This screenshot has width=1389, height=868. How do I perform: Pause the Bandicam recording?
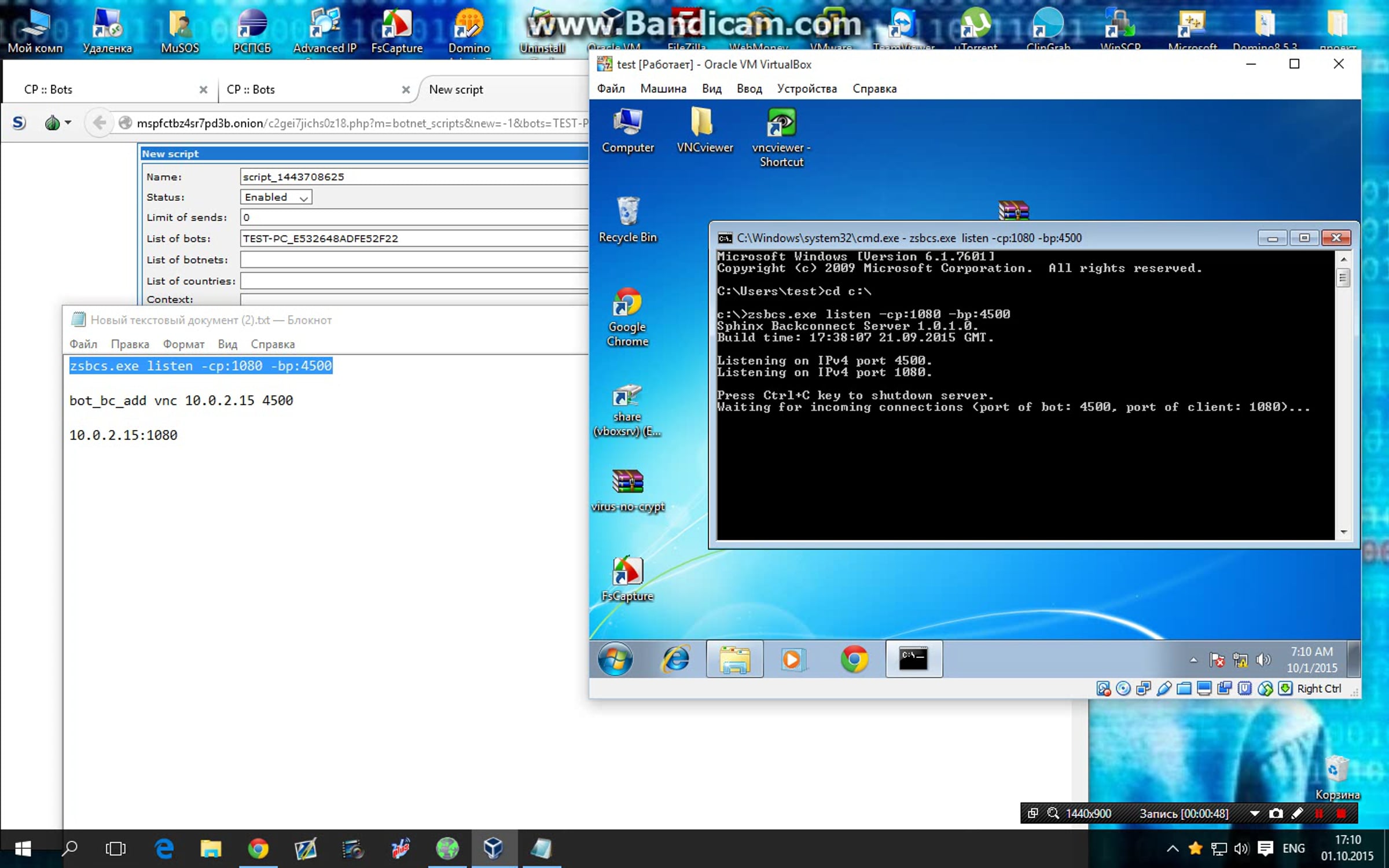tap(1319, 814)
